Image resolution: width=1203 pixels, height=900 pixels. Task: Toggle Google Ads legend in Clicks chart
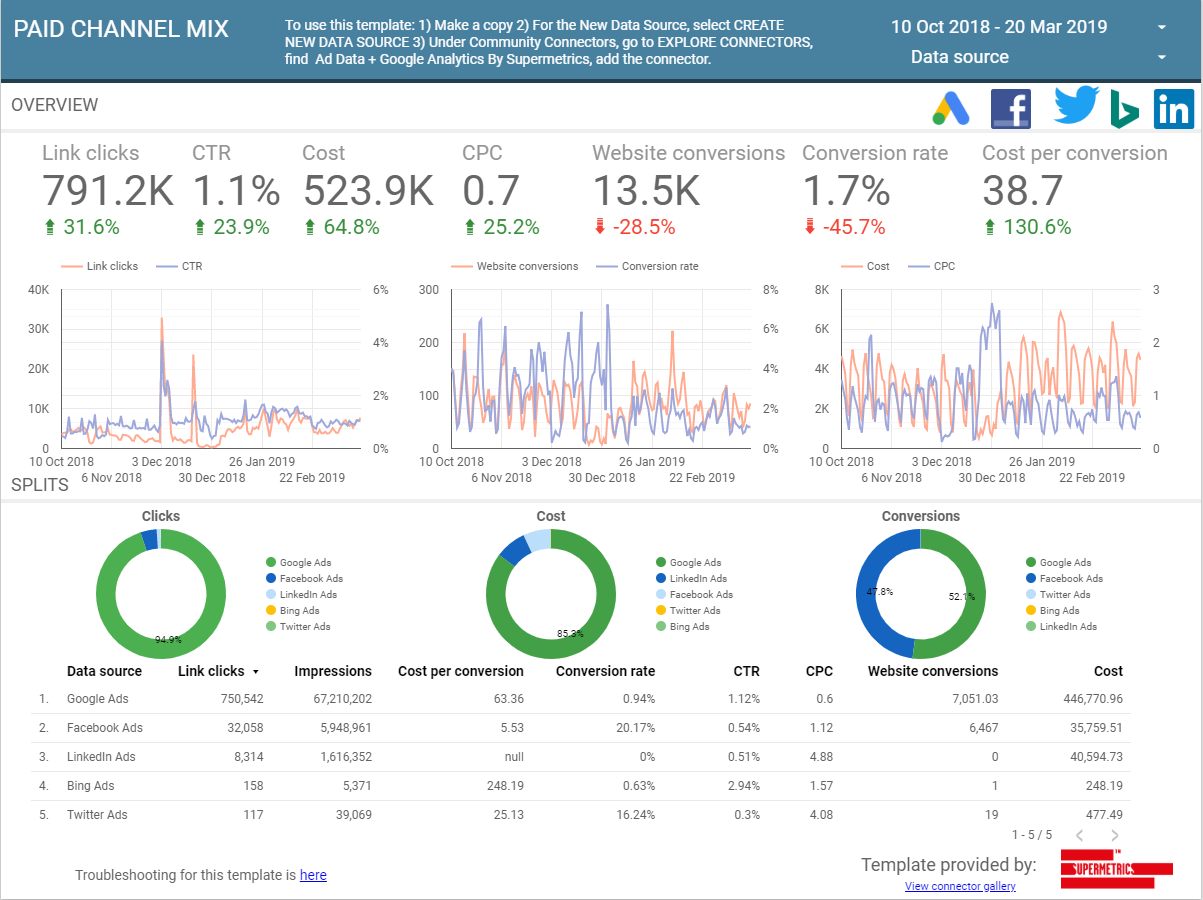(x=304, y=562)
